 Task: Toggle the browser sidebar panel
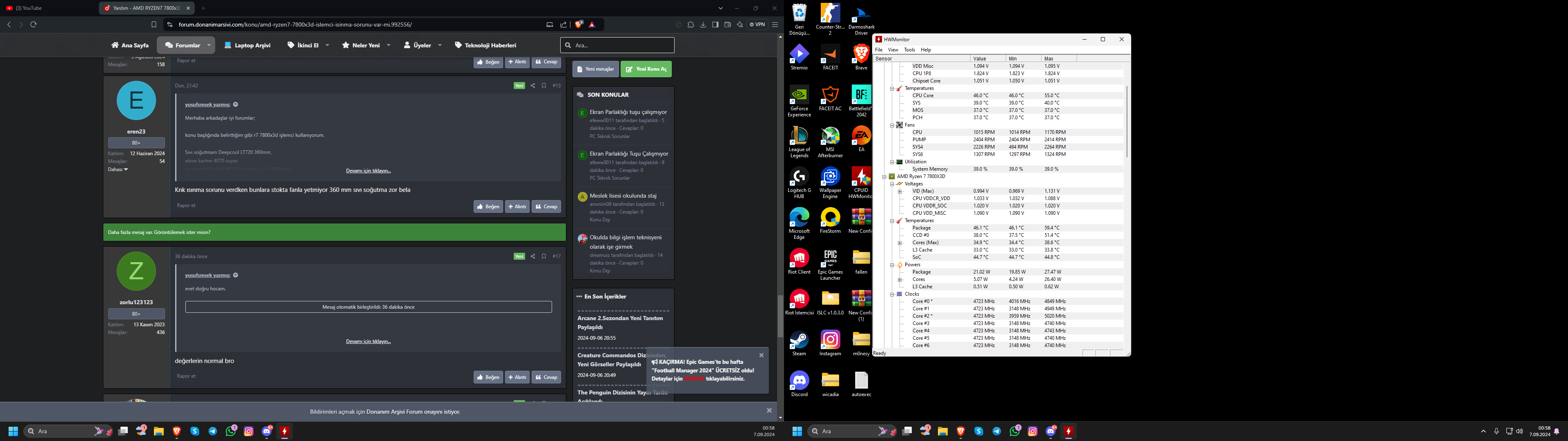tap(715, 24)
